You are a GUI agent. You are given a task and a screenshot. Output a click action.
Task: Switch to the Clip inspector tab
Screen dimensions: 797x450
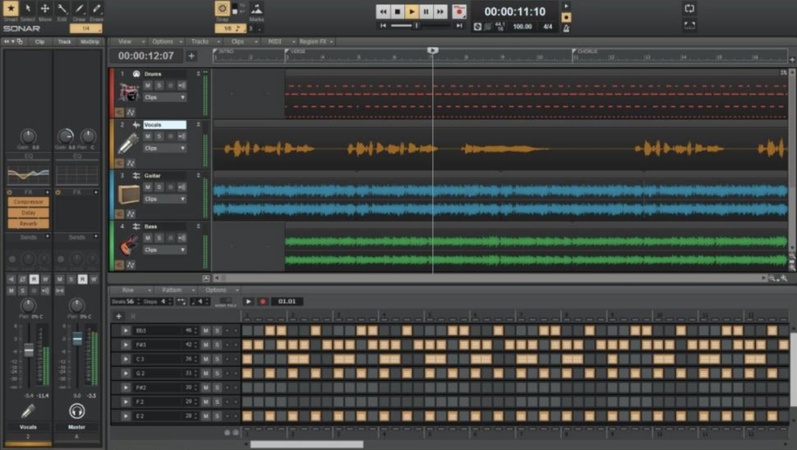click(x=40, y=42)
